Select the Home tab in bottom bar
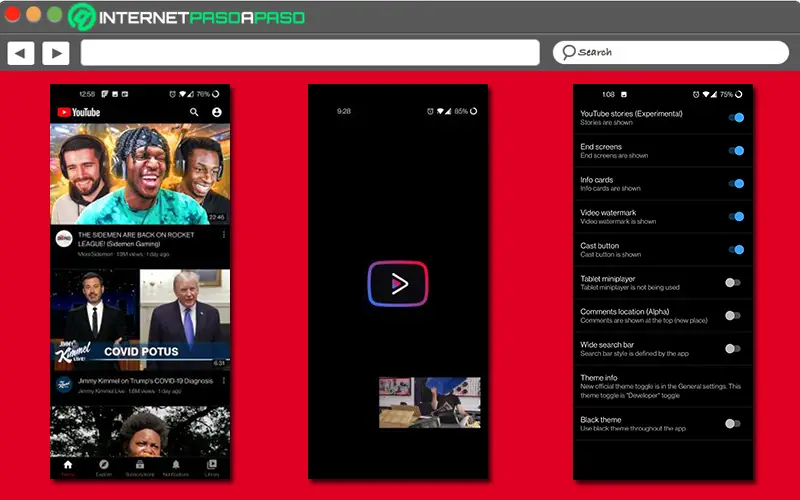 point(68,468)
